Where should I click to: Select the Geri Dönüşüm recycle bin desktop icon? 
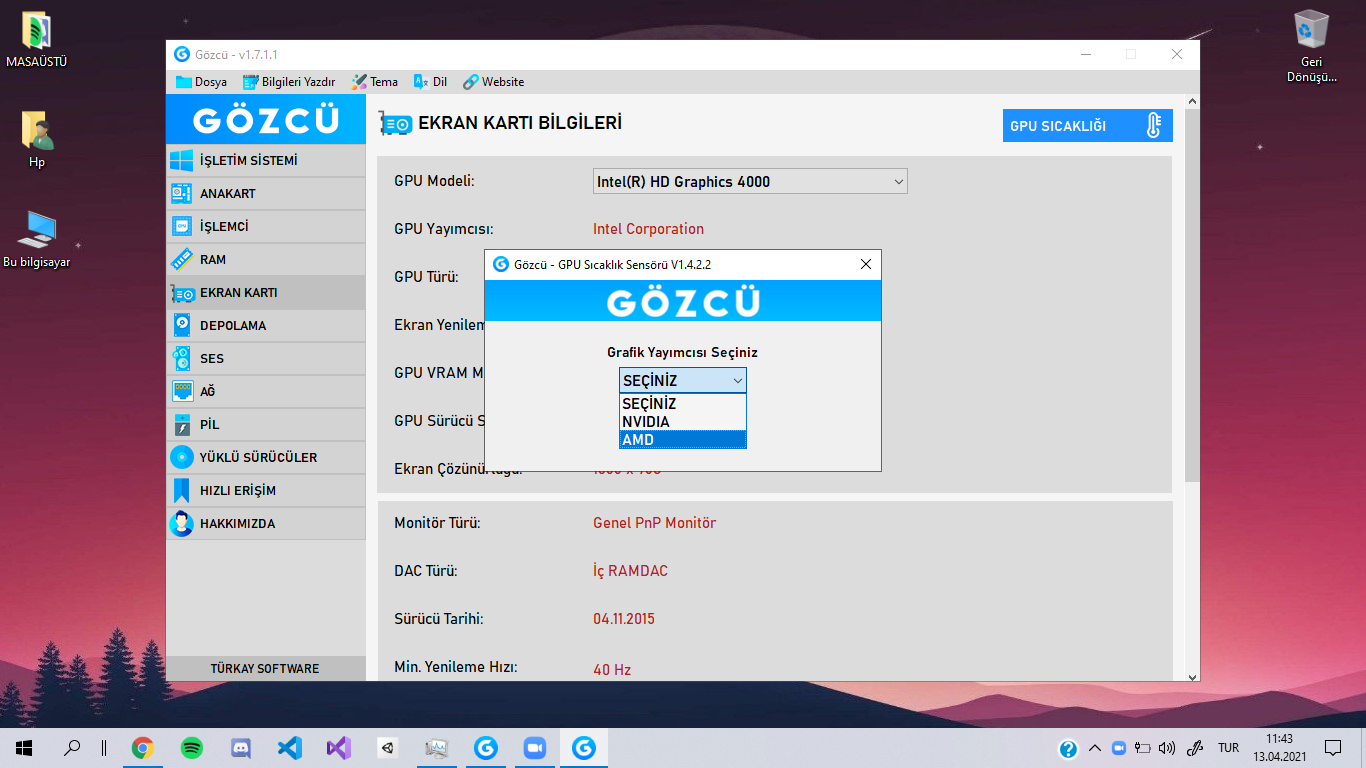pyautogui.click(x=1311, y=46)
